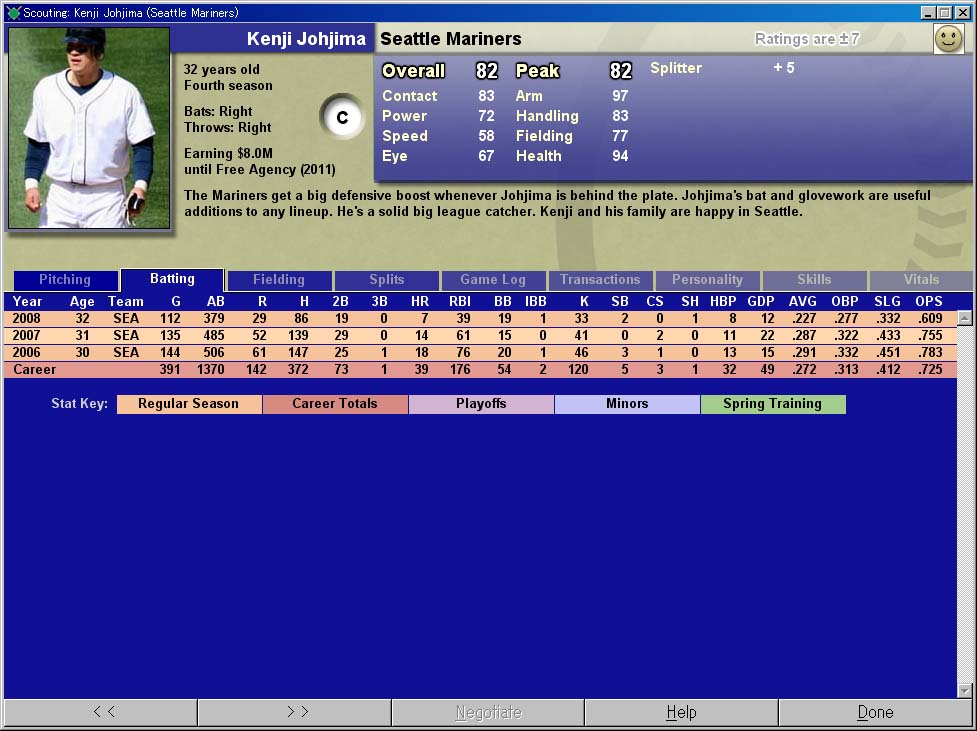The height and width of the screenshot is (731, 977).
Task: Click the Year column header
Action: click(27, 302)
